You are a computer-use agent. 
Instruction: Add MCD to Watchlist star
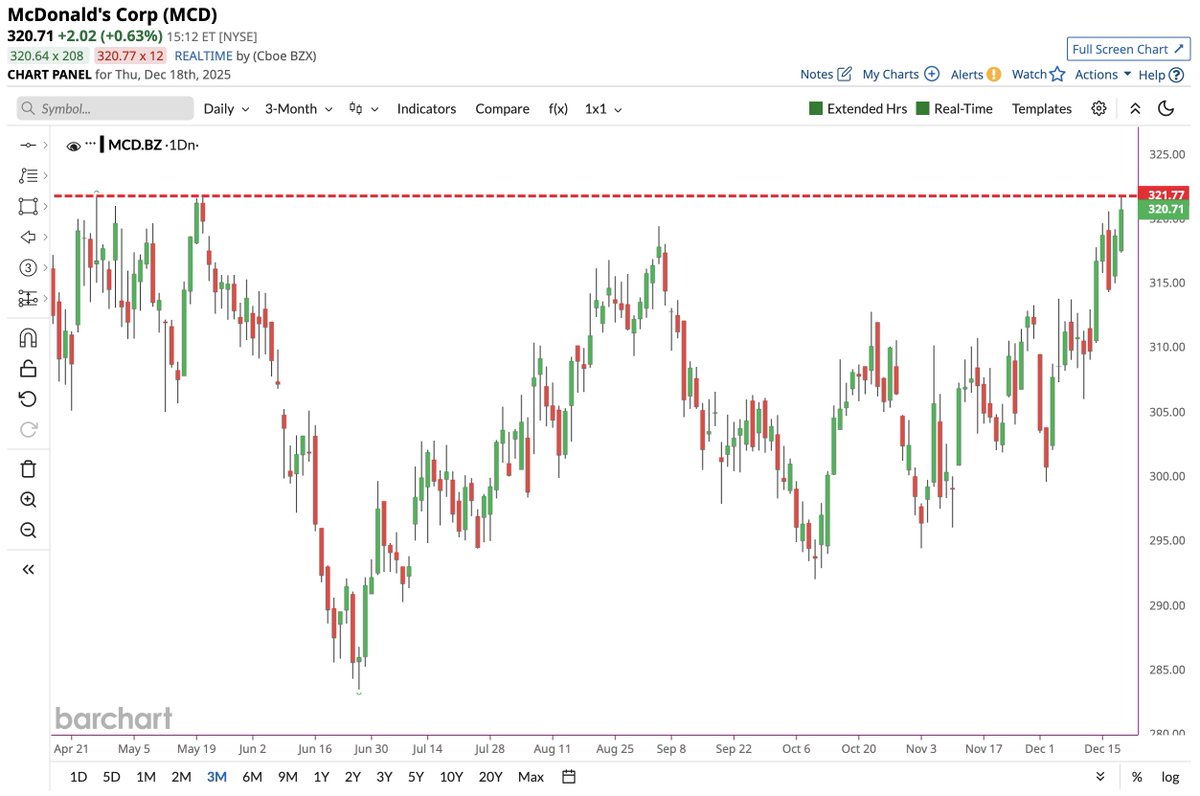[x=1057, y=74]
